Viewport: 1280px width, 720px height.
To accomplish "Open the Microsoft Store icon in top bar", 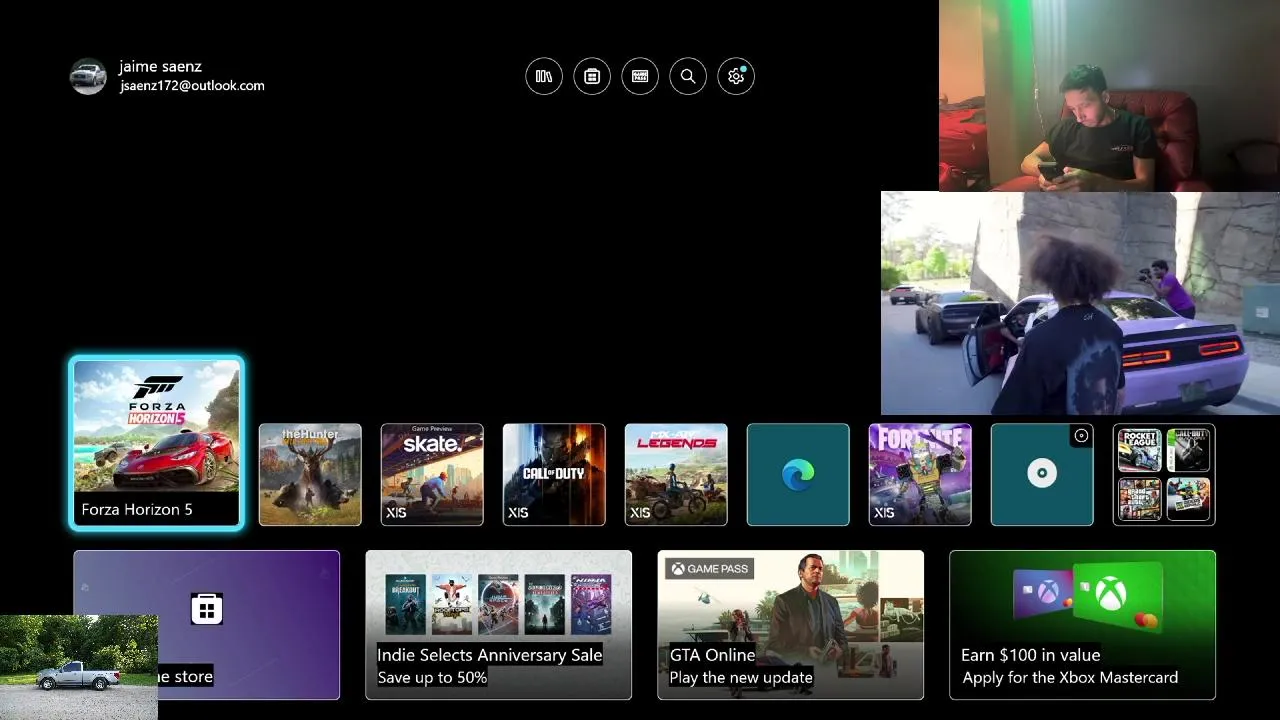I will [x=592, y=76].
